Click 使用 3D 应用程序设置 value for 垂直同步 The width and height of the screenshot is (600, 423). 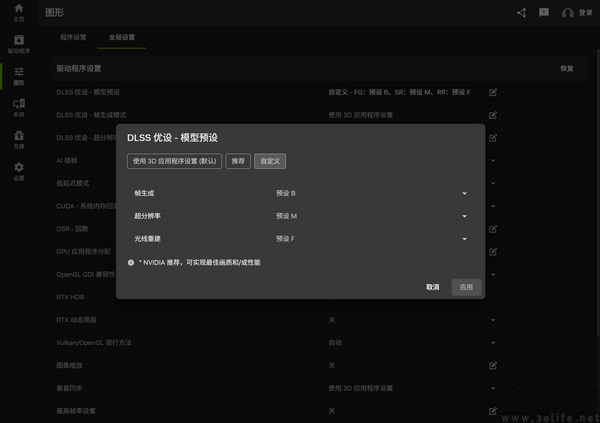360,388
